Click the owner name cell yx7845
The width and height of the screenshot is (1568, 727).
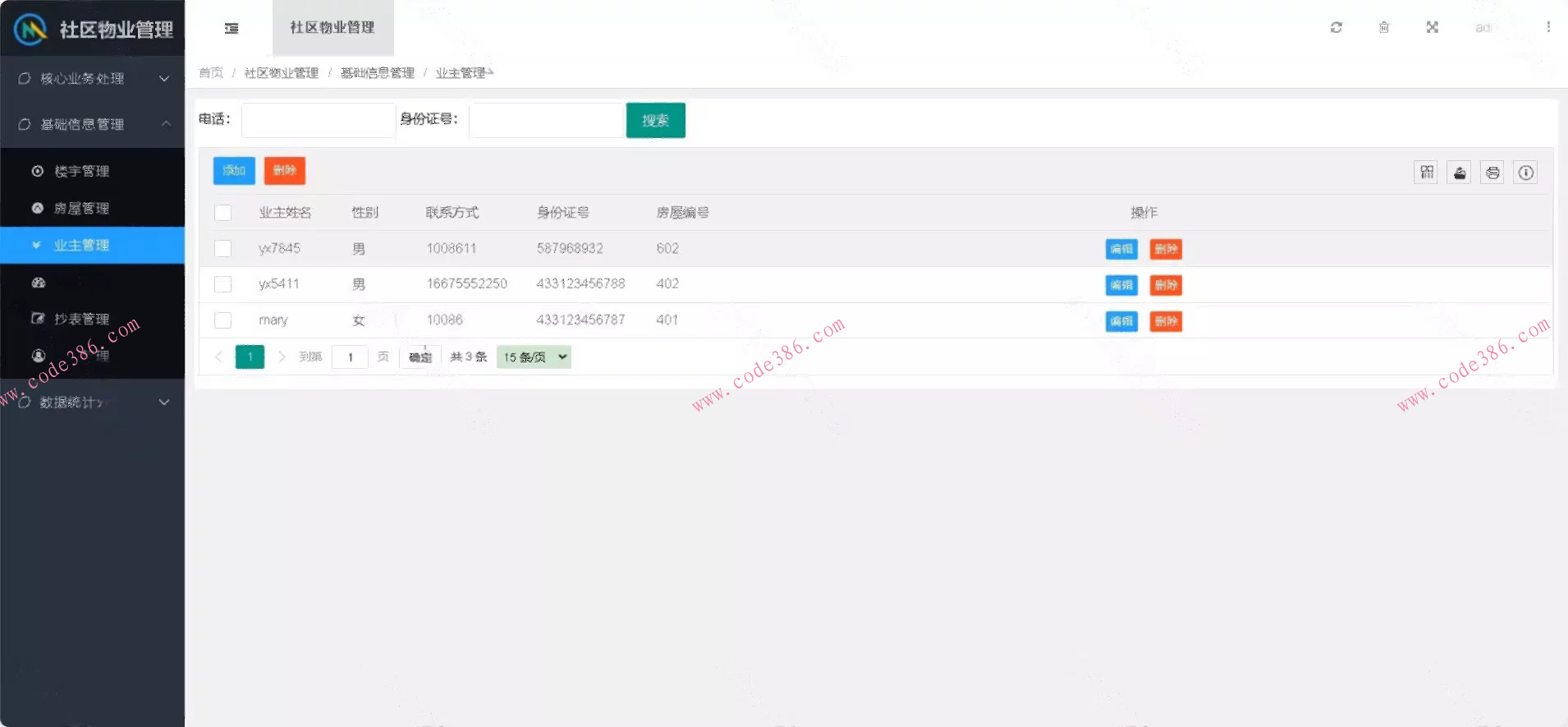point(279,248)
